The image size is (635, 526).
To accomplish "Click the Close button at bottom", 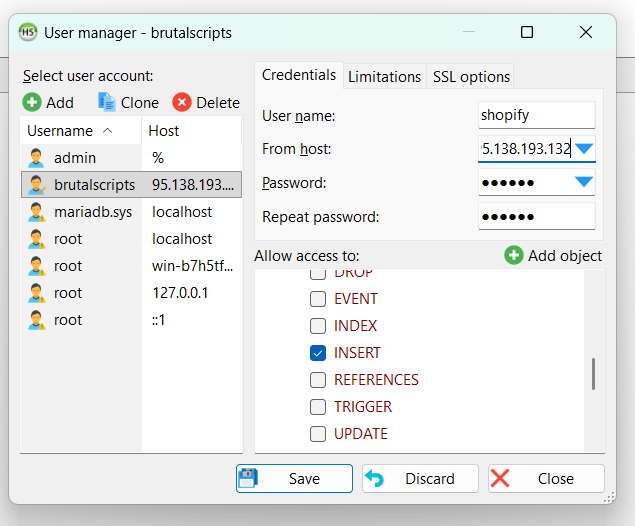I will click(546, 478).
